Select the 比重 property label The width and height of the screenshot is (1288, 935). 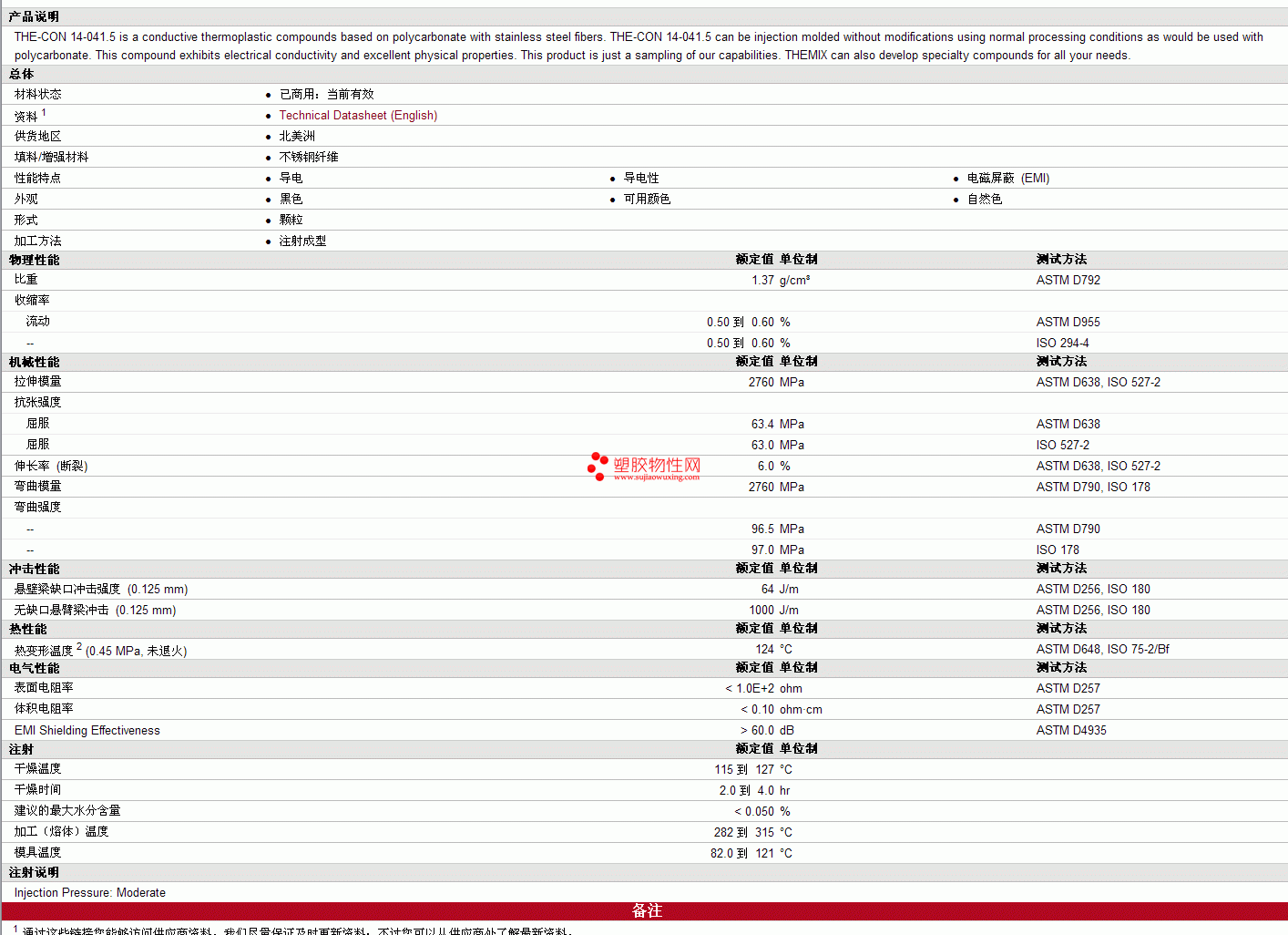(x=26, y=280)
